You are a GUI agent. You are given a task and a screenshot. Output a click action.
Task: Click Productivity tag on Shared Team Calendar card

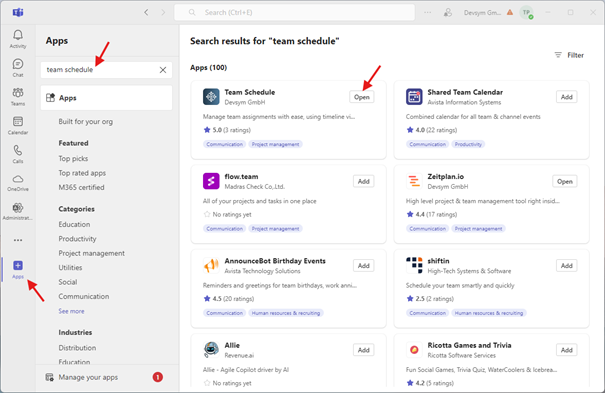tap(468, 144)
